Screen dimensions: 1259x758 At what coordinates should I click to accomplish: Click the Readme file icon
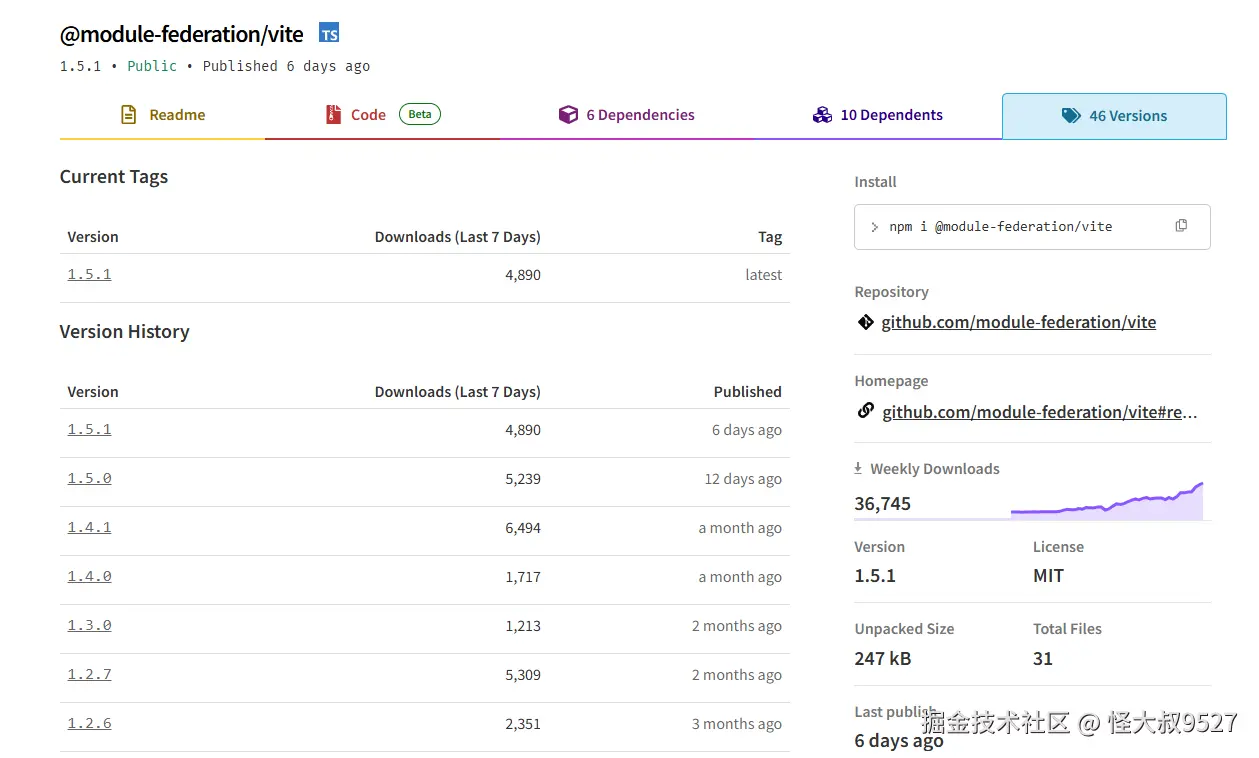[128, 115]
